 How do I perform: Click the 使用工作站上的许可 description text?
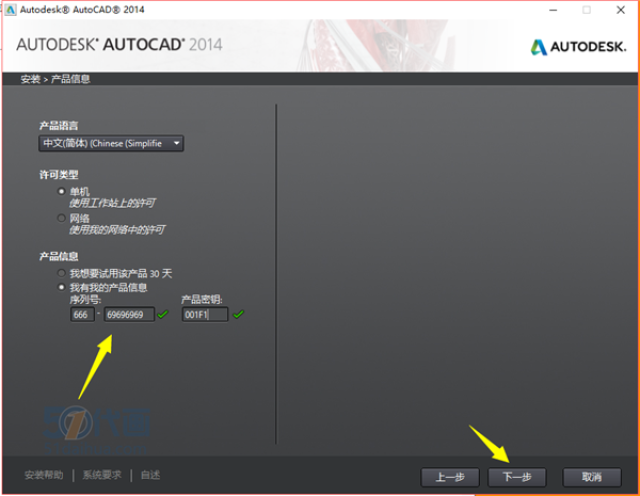tap(112, 202)
